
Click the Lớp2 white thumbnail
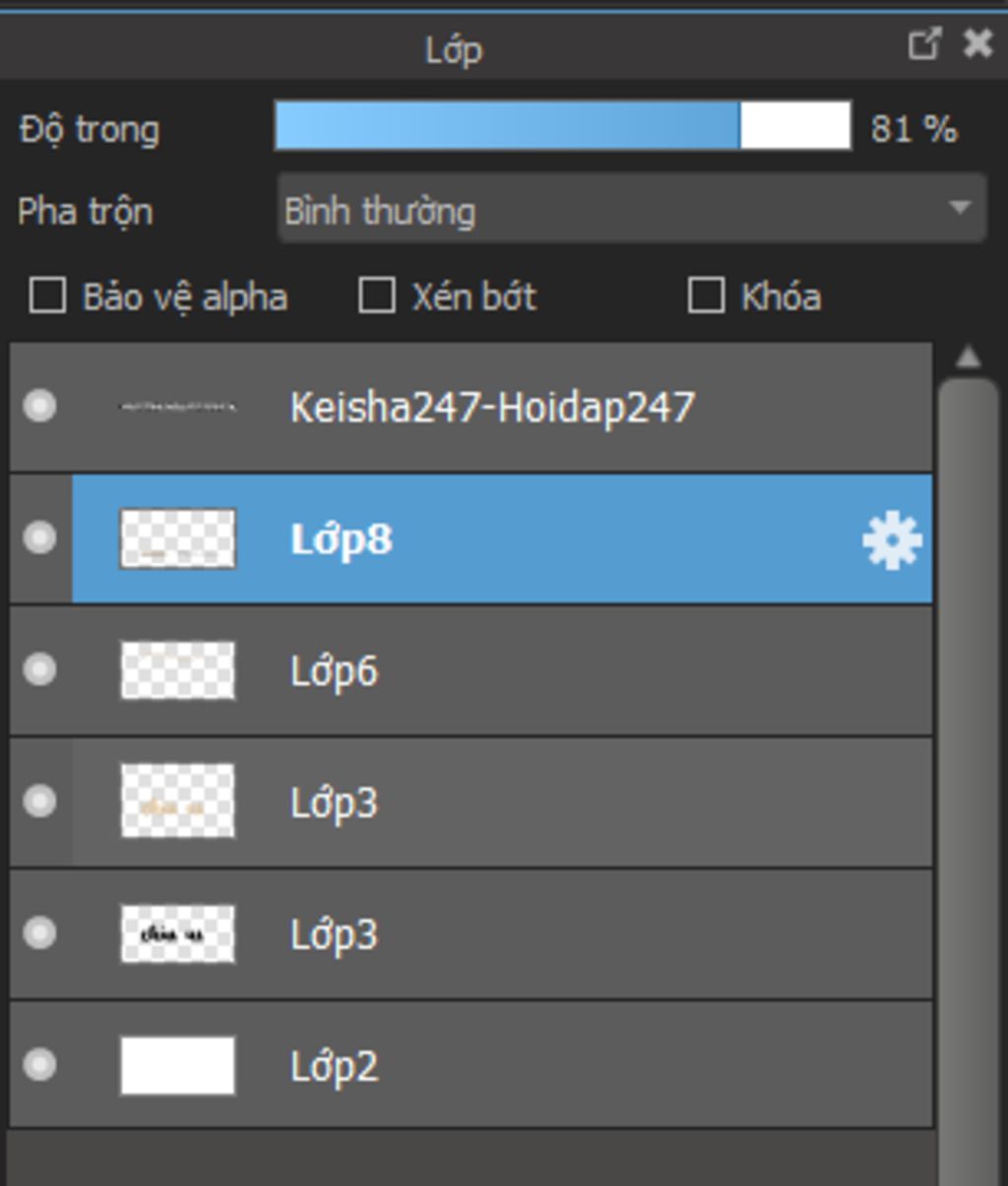tap(178, 1065)
